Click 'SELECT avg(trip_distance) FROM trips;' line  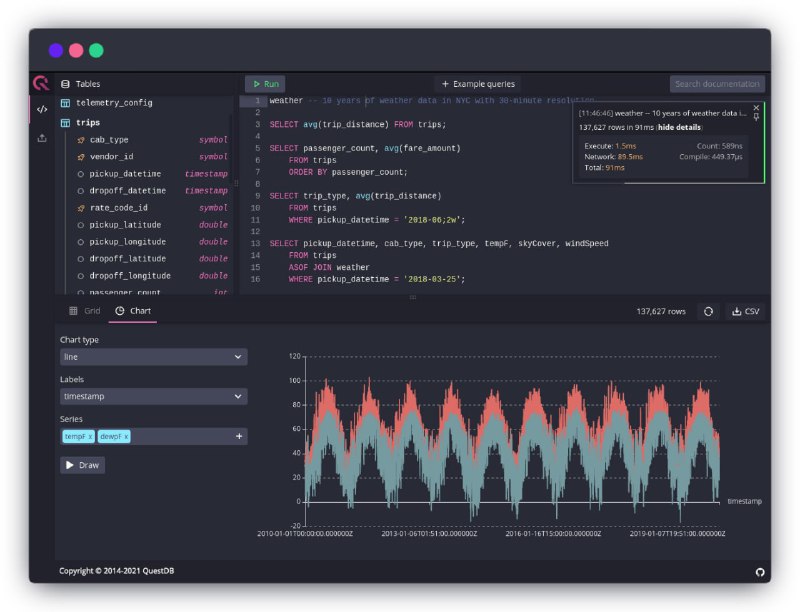coord(357,124)
